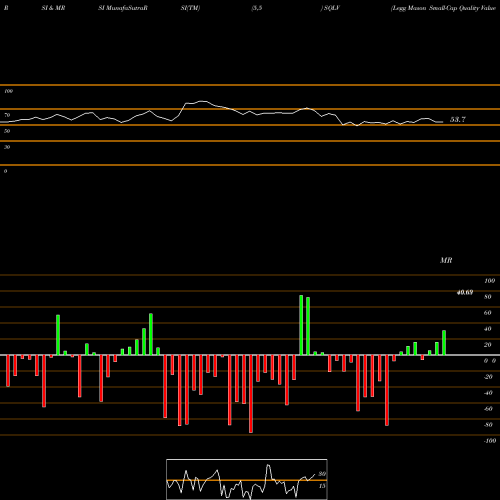Click the "Legg Mason Small-Cap Quality Value" title
The image size is (500, 500).
coord(444,8)
